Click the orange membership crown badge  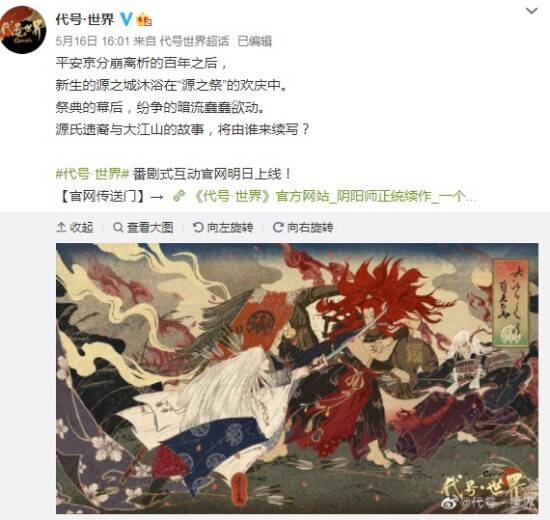pos(143,19)
